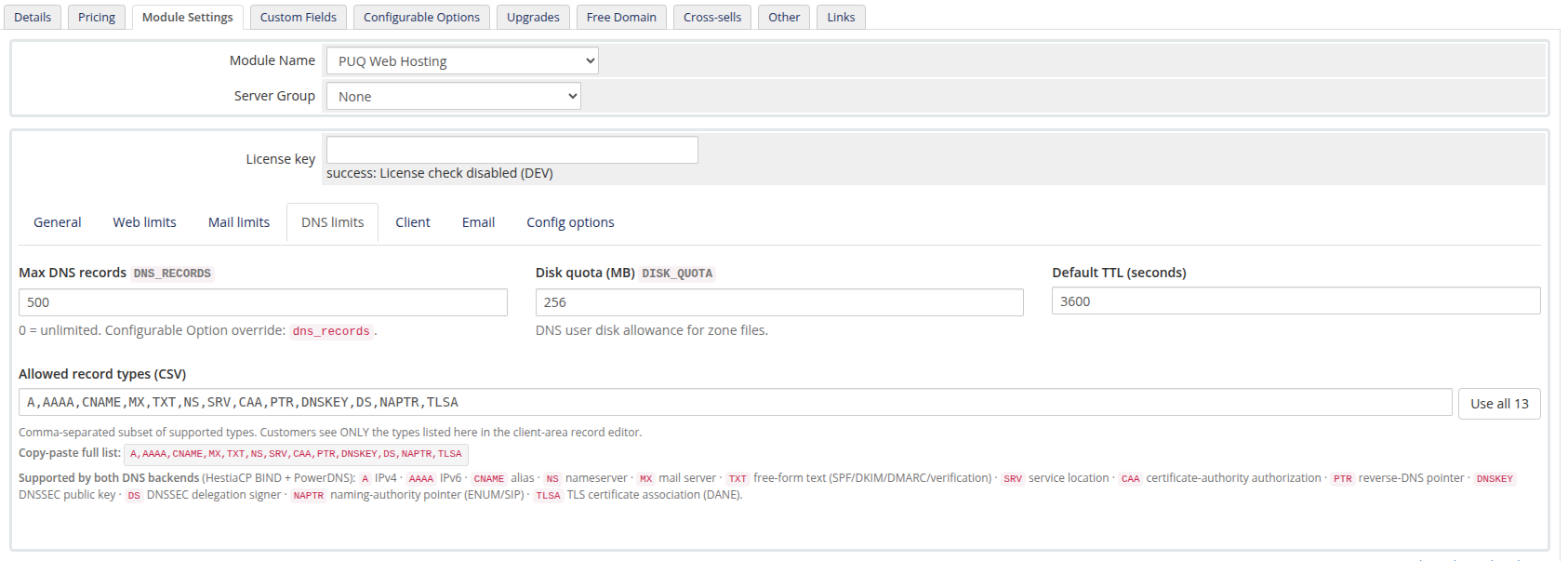Go to Configurable Options tab
The height and width of the screenshot is (561, 1568).
tap(421, 17)
